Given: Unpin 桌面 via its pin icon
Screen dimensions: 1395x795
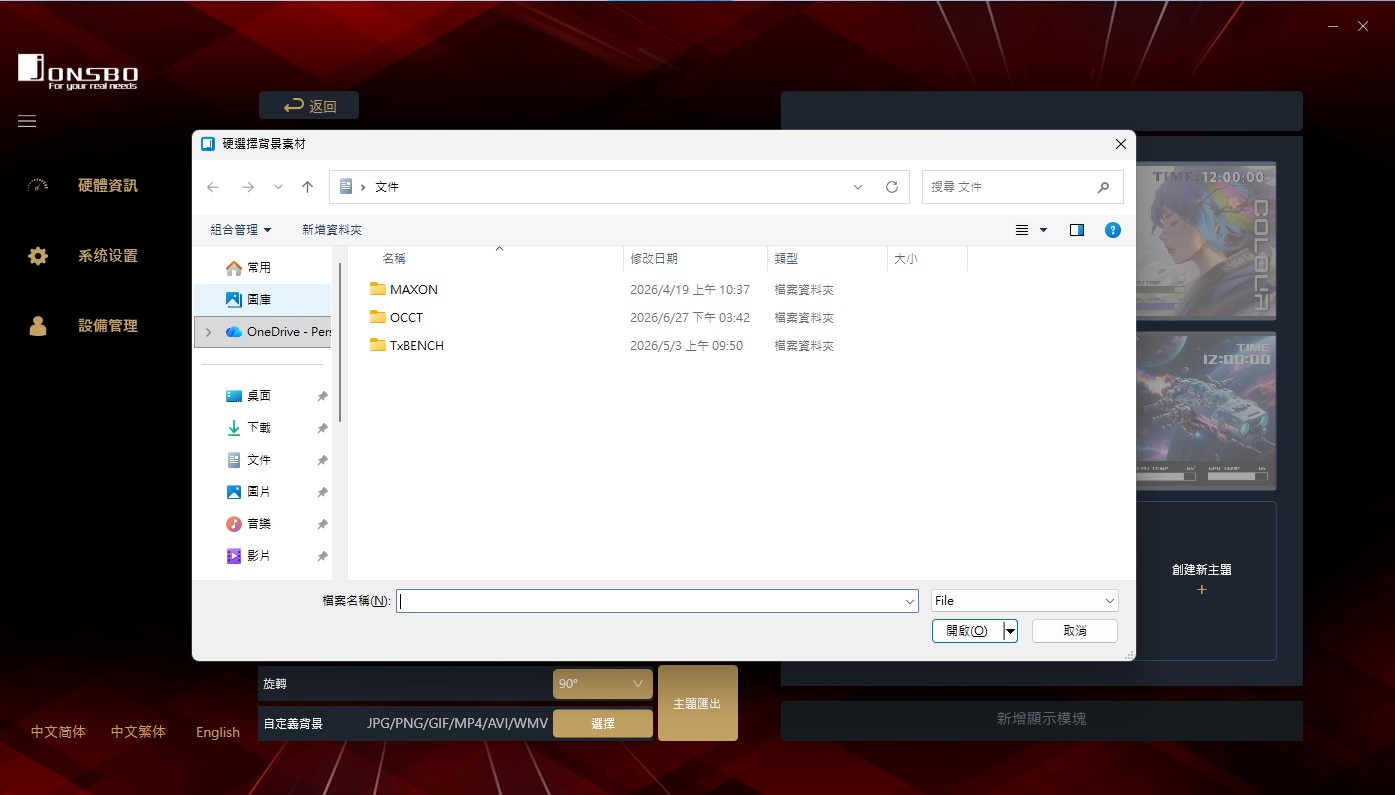Looking at the screenshot, I should pyautogui.click(x=322, y=397).
